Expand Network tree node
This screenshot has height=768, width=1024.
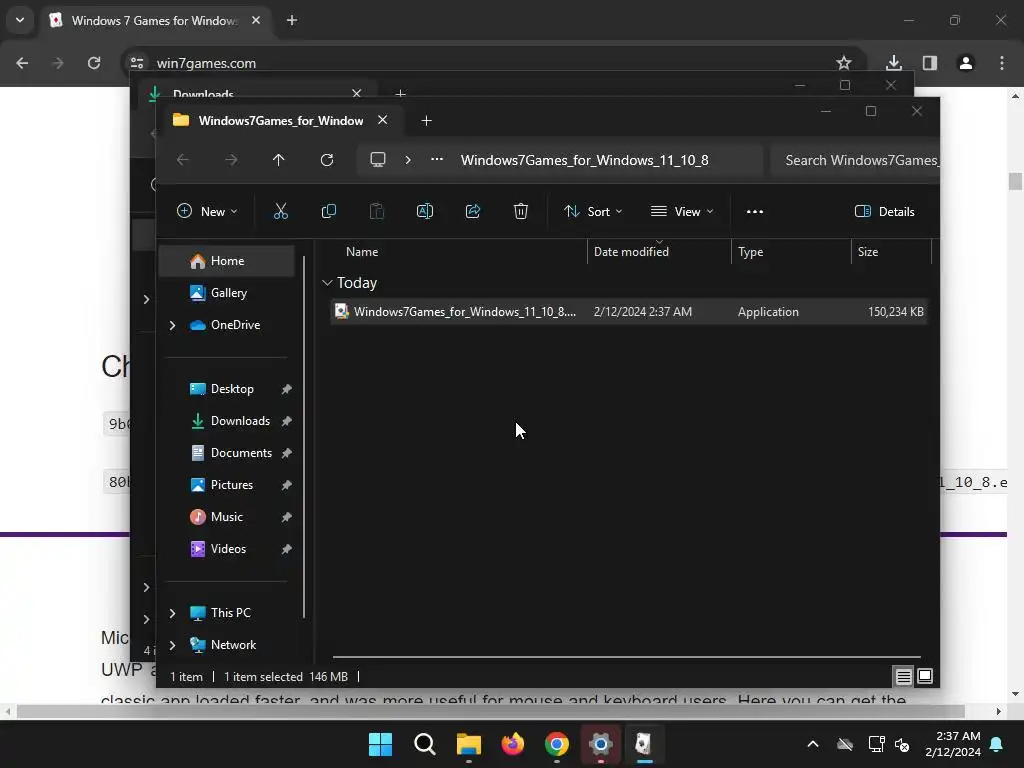click(x=172, y=645)
